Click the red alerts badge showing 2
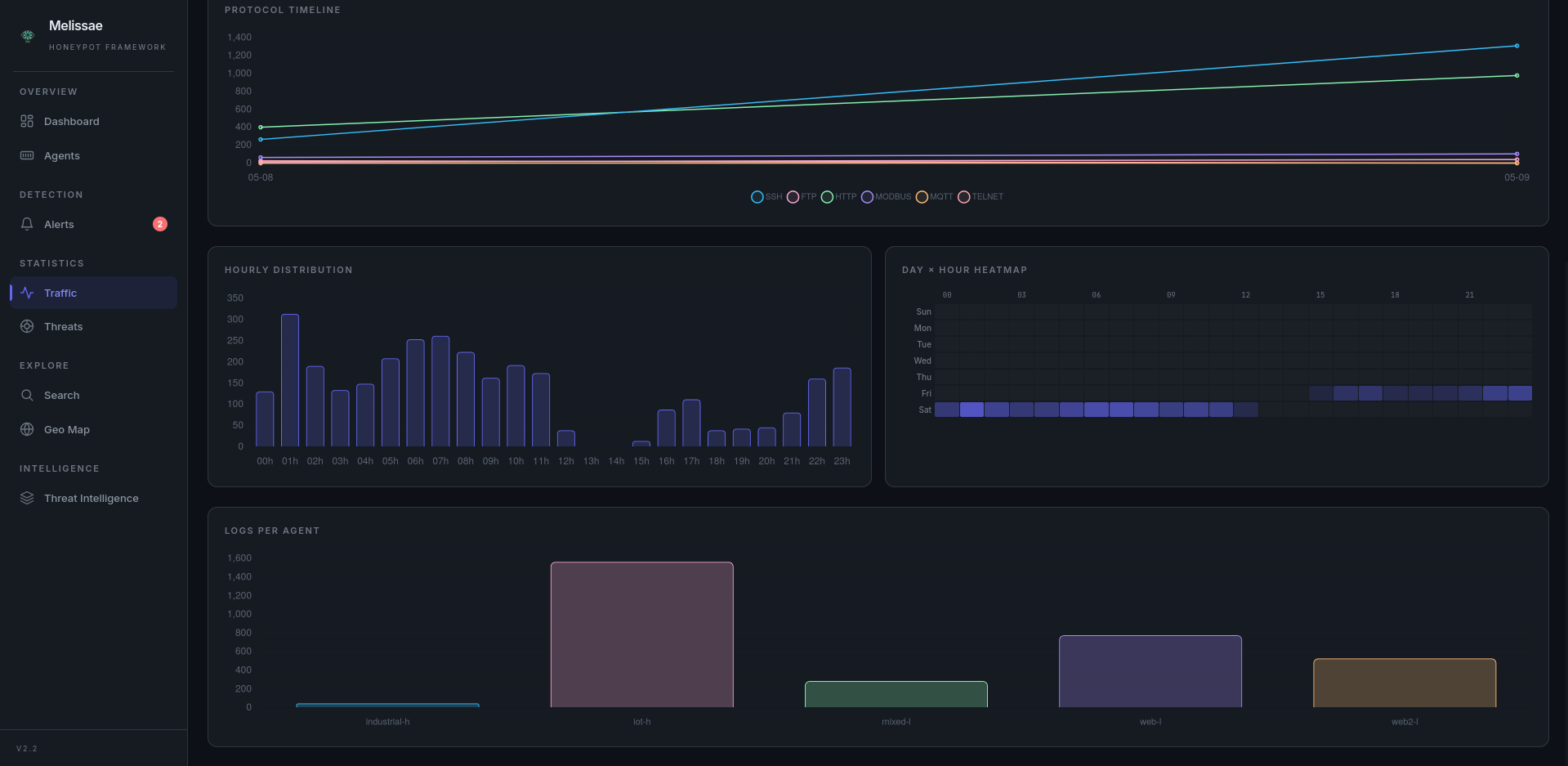The height and width of the screenshot is (766, 1568). click(x=160, y=224)
